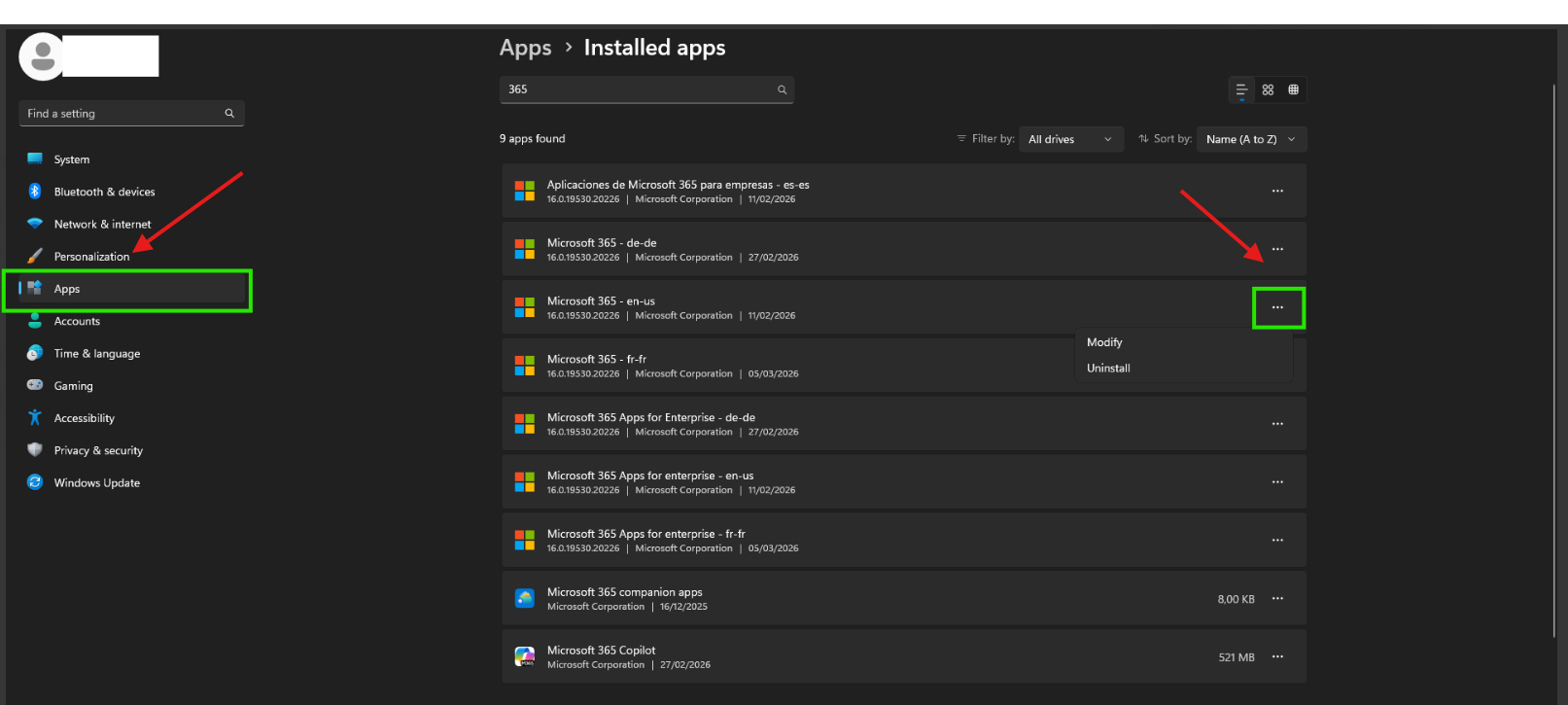This screenshot has height=705, width=1568.
Task: Click the Apps breadcrumb link
Action: (525, 48)
